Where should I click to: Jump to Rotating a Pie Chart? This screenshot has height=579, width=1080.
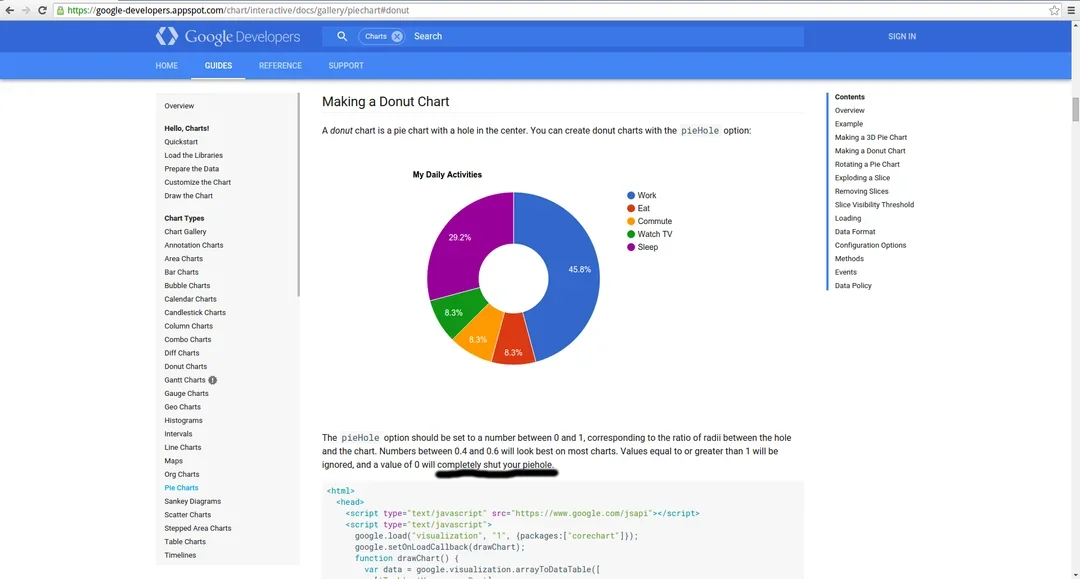click(867, 165)
